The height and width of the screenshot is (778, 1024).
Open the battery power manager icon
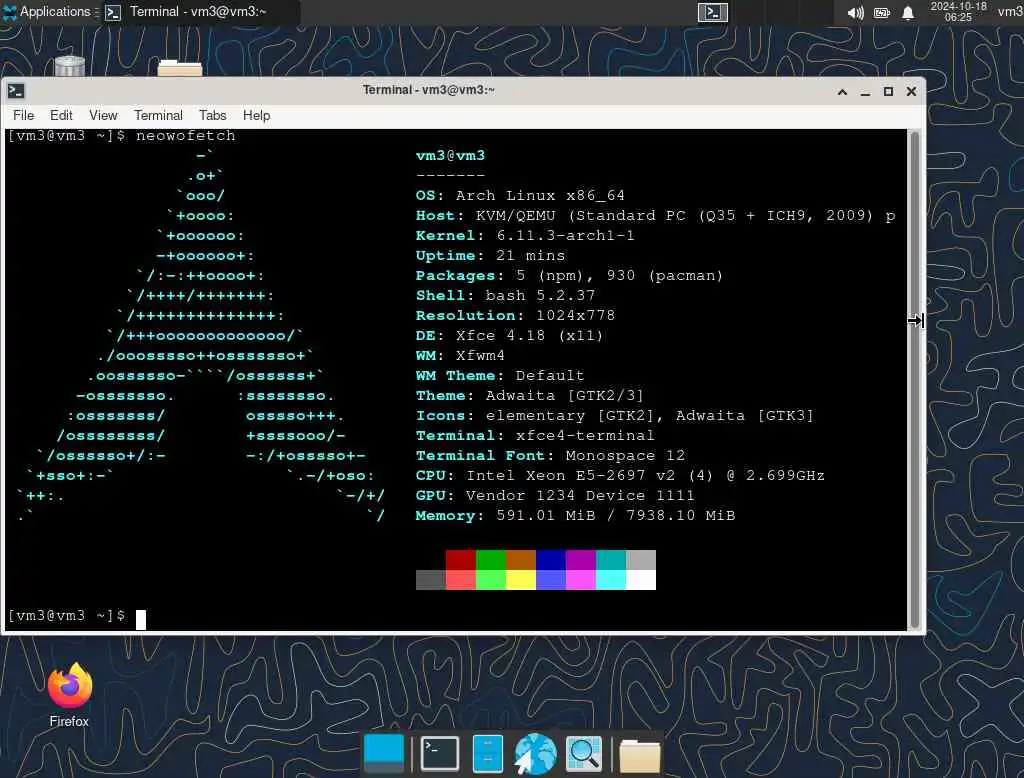882,13
